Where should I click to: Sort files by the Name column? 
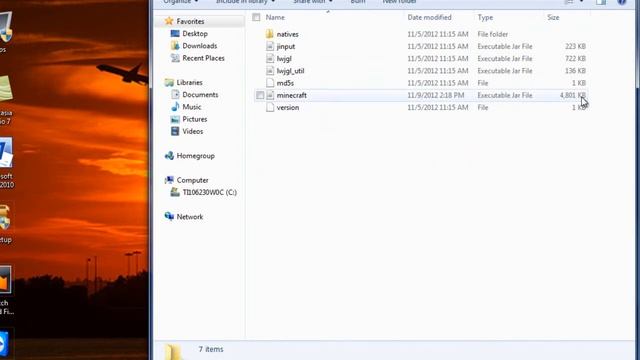(x=275, y=18)
